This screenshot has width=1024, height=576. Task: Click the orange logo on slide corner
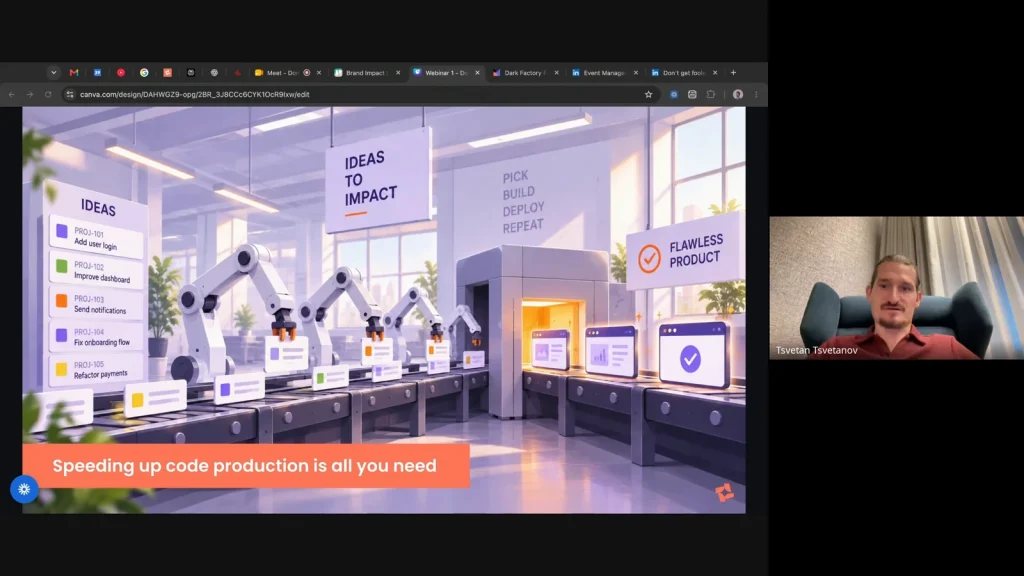tap(724, 492)
